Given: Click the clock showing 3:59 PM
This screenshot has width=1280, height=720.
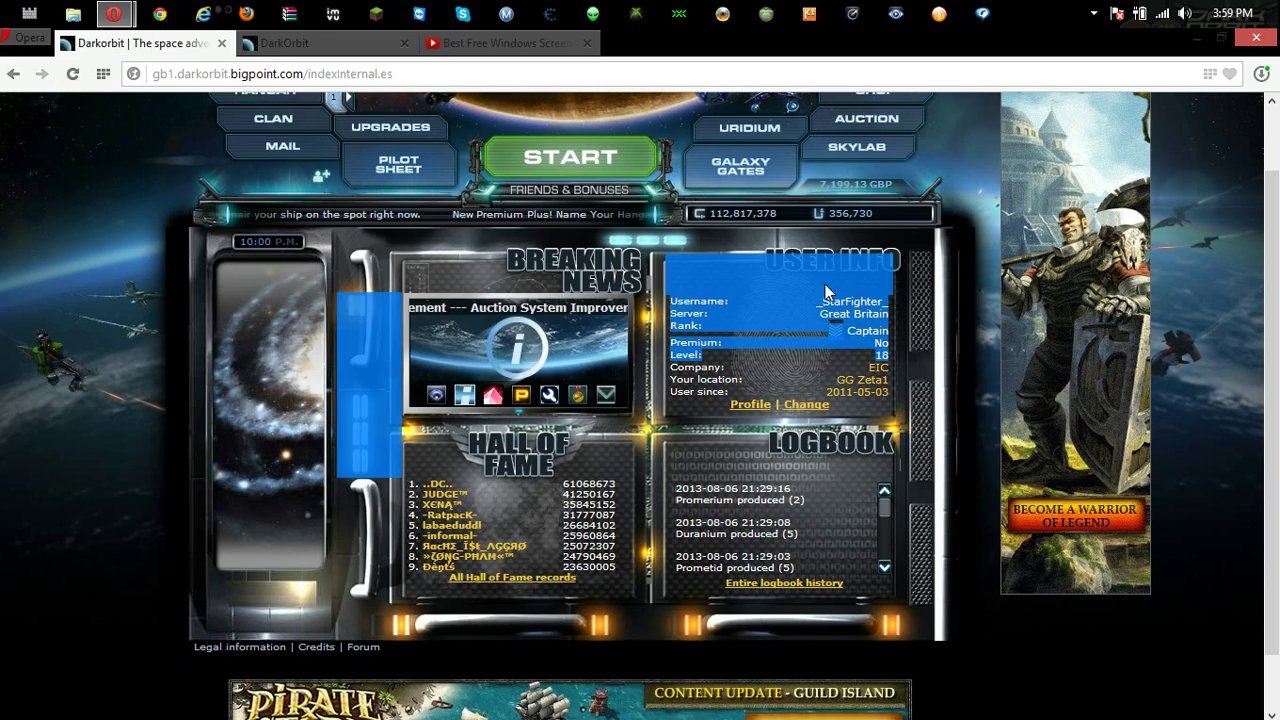Looking at the screenshot, I should pos(1232,13).
